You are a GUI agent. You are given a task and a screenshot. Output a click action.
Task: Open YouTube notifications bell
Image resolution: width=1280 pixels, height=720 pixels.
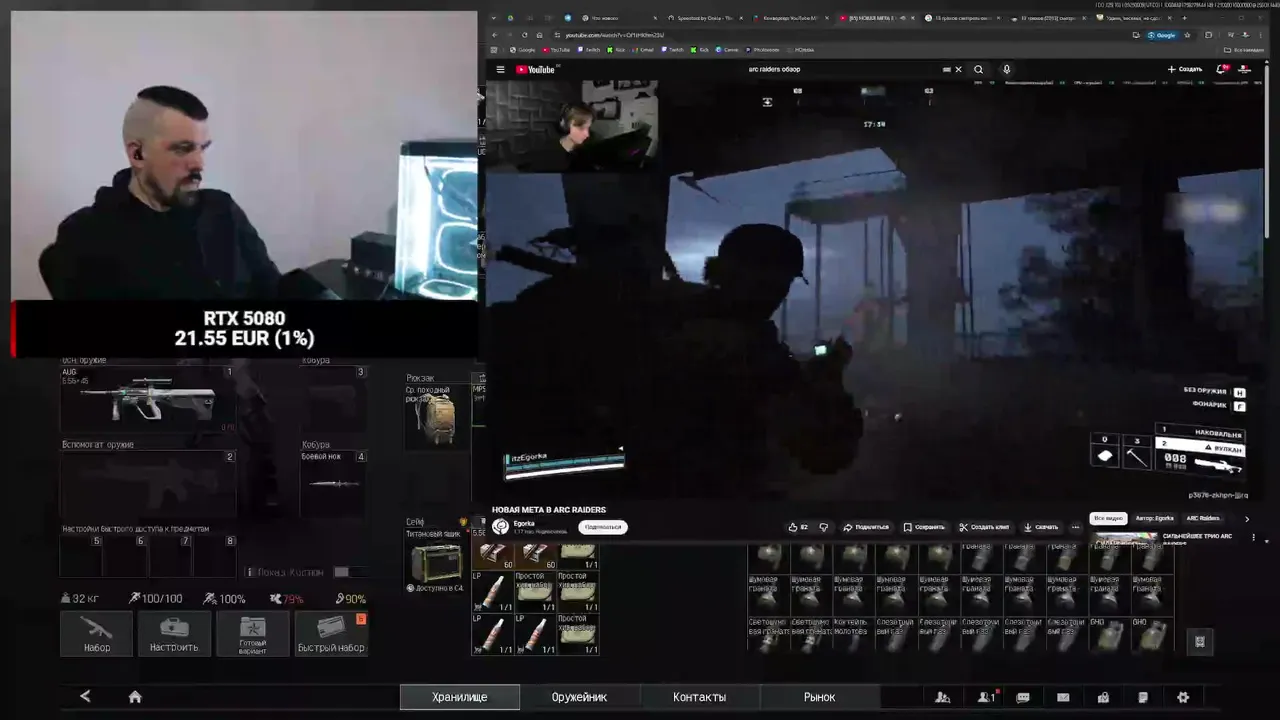[1221, 69]
